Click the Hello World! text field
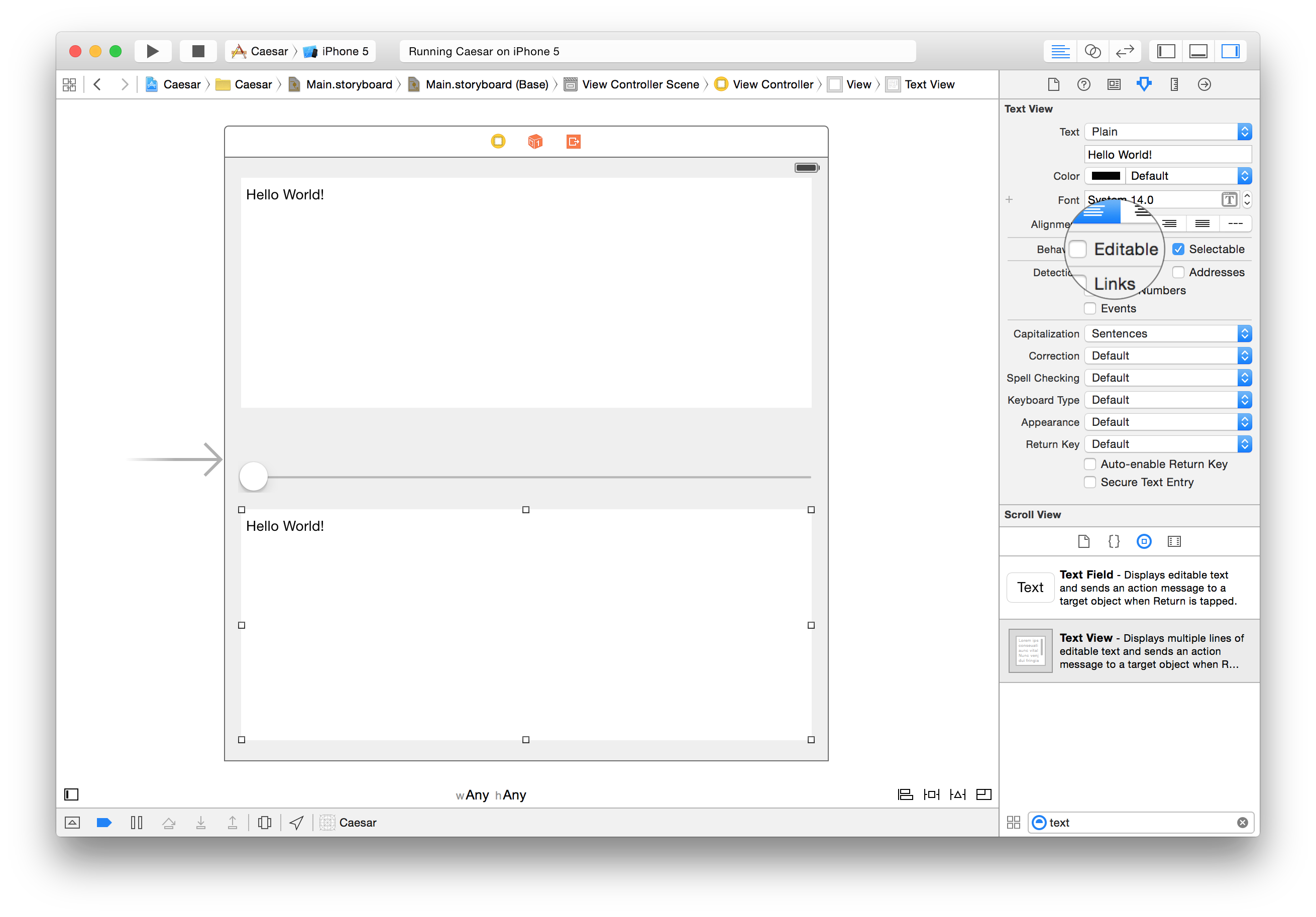1316x917 pixels. pyautogui.click(x=1168, y=155)
